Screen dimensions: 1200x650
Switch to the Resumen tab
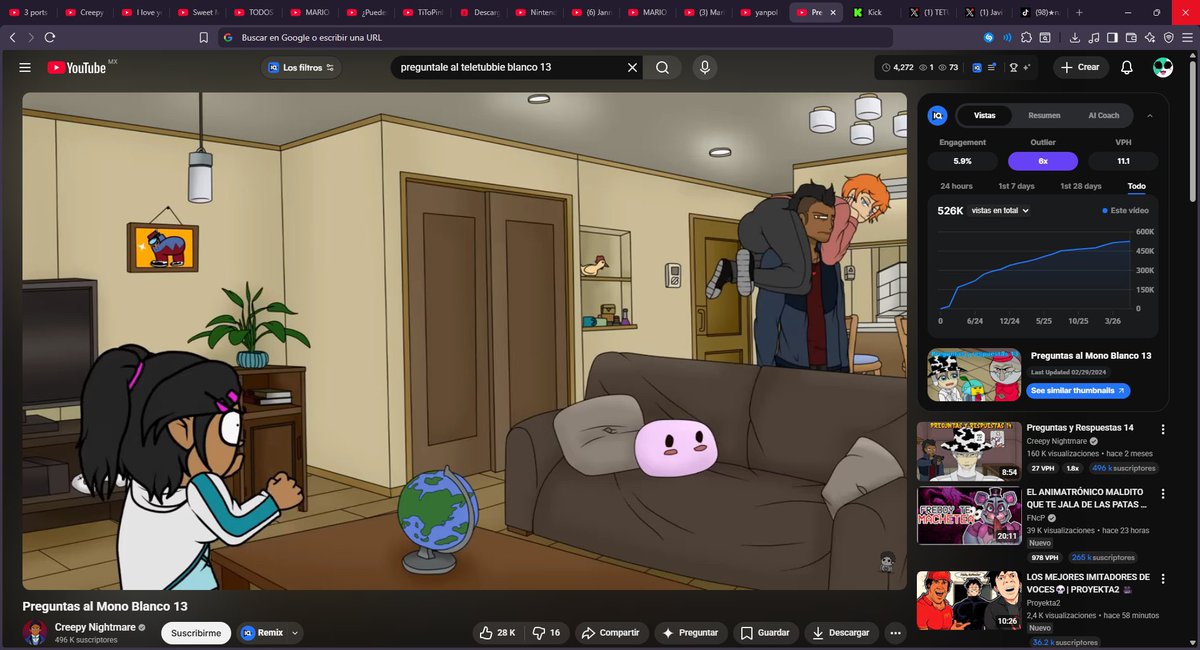(1044, 116)
